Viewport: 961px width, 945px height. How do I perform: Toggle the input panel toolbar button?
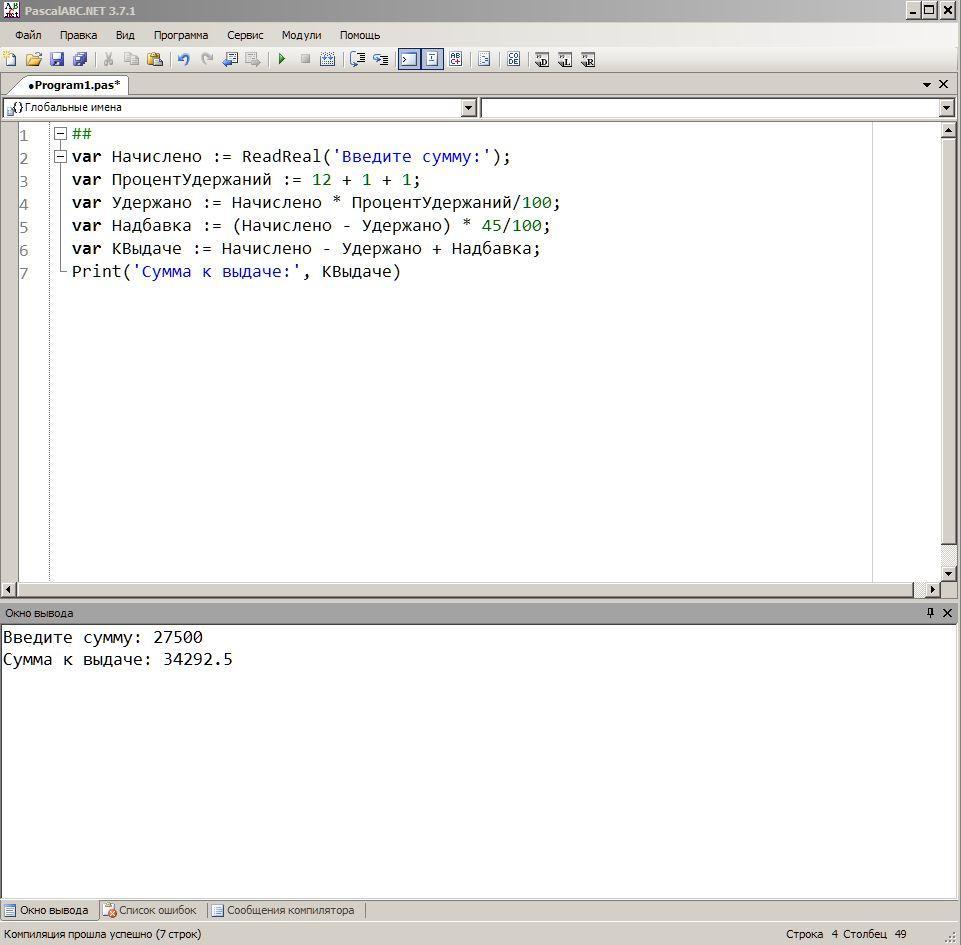coord(432,60)
